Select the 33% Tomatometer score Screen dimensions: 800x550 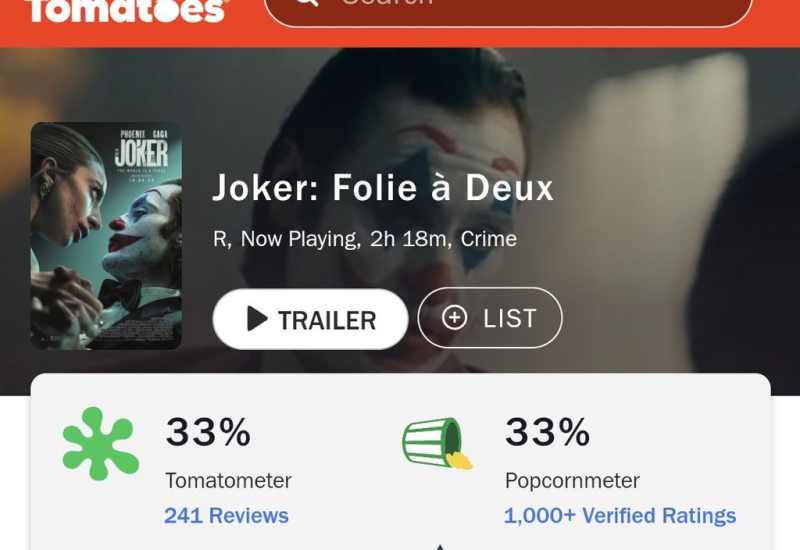coord(208,432)
